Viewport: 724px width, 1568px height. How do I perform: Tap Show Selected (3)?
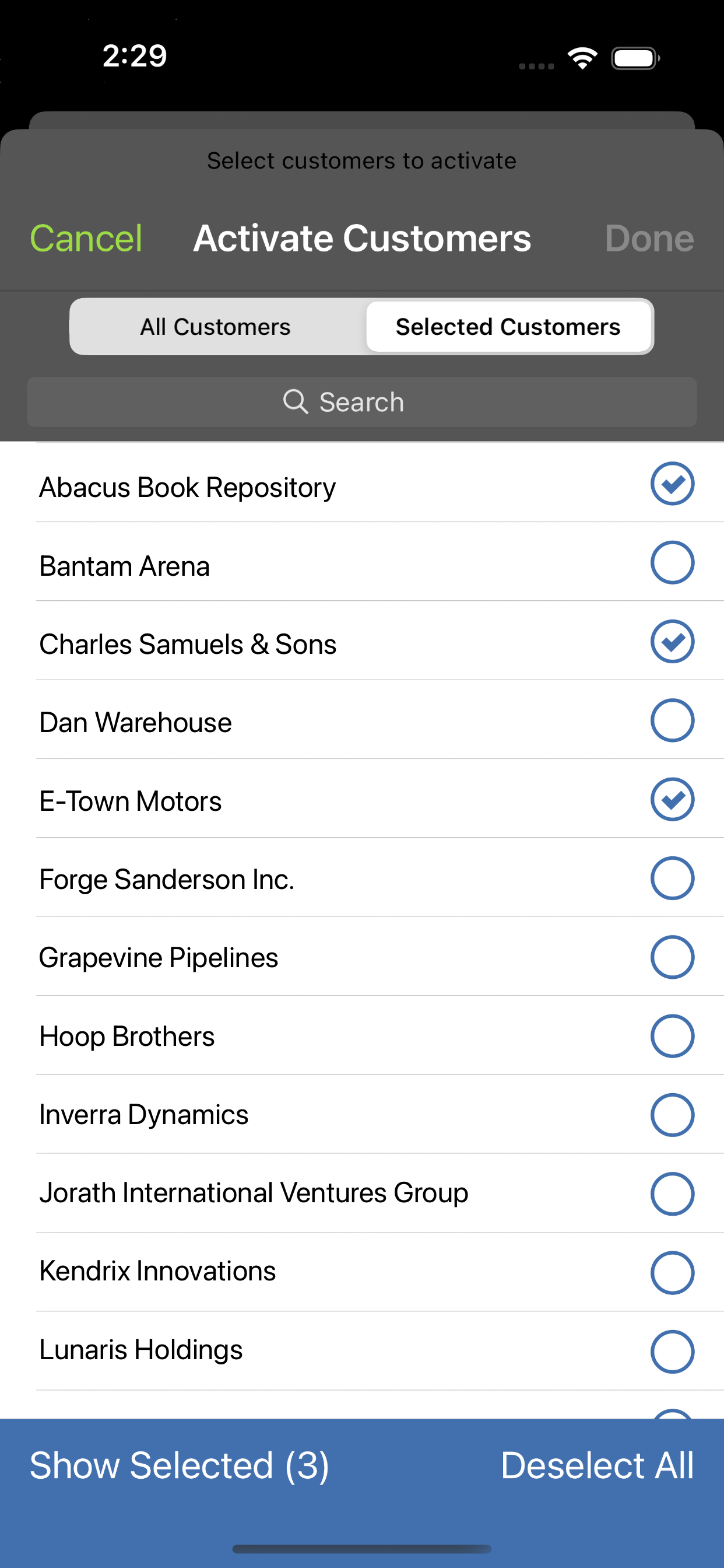click(x=180, y=1465)
